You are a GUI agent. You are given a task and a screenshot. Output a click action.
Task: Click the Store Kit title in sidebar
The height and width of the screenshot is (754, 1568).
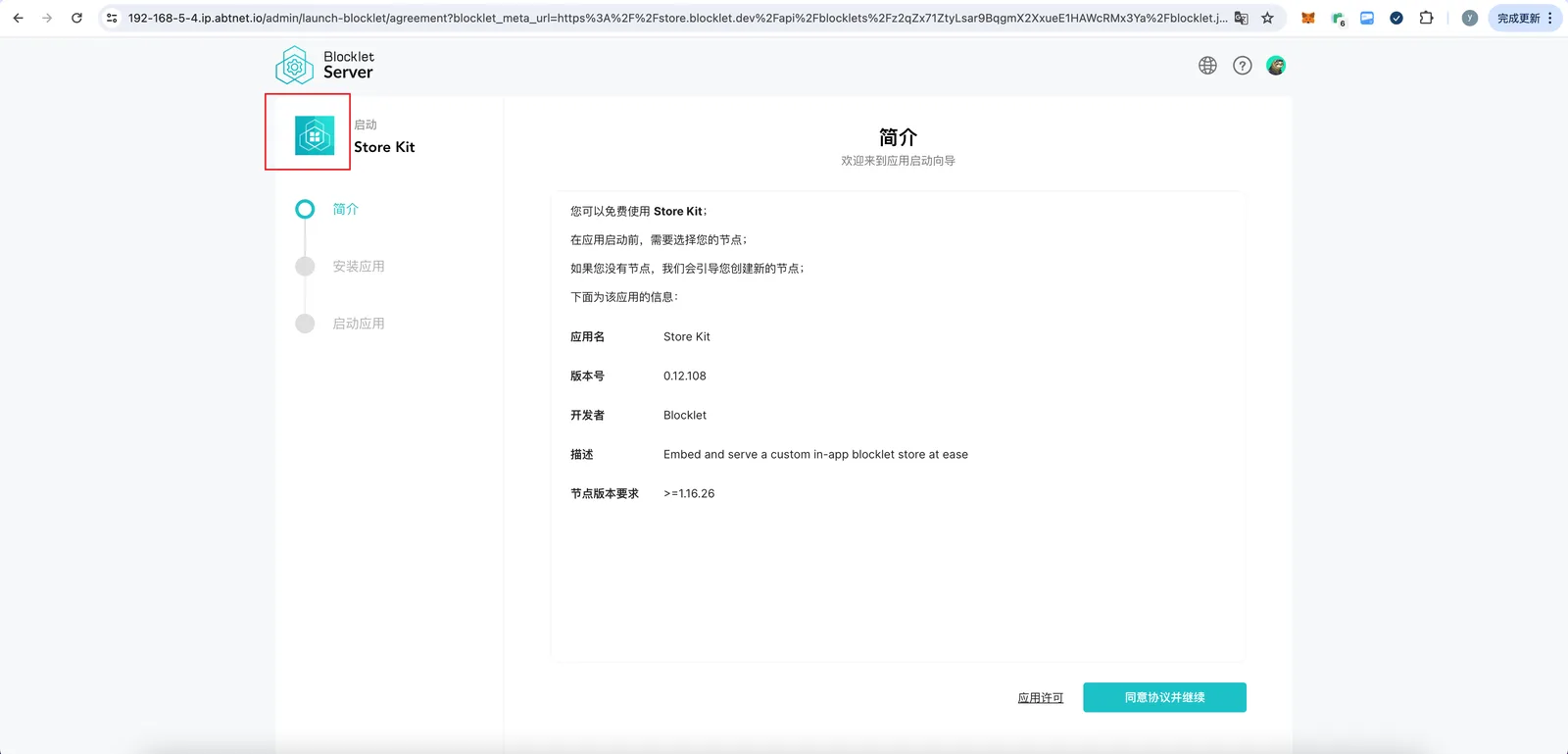[384, 147]
